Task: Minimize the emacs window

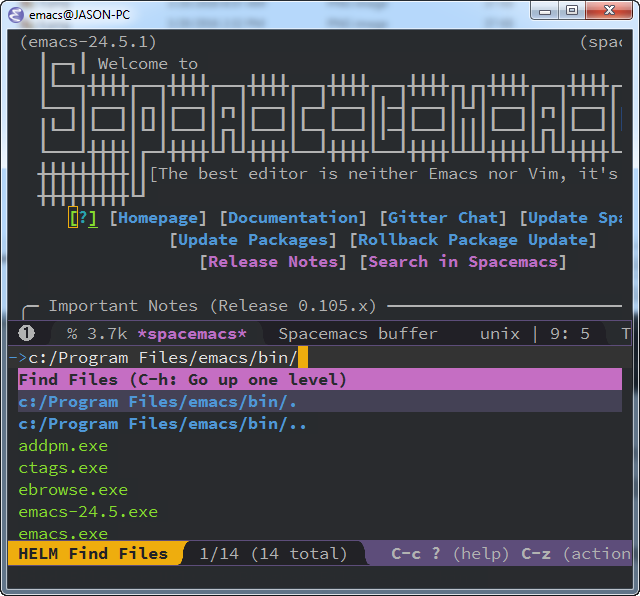Action: [545, 11]
